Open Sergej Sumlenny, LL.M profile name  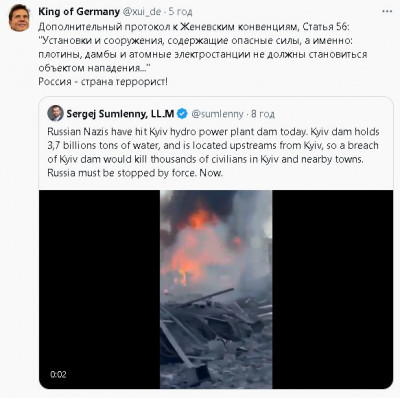[120, 114]
